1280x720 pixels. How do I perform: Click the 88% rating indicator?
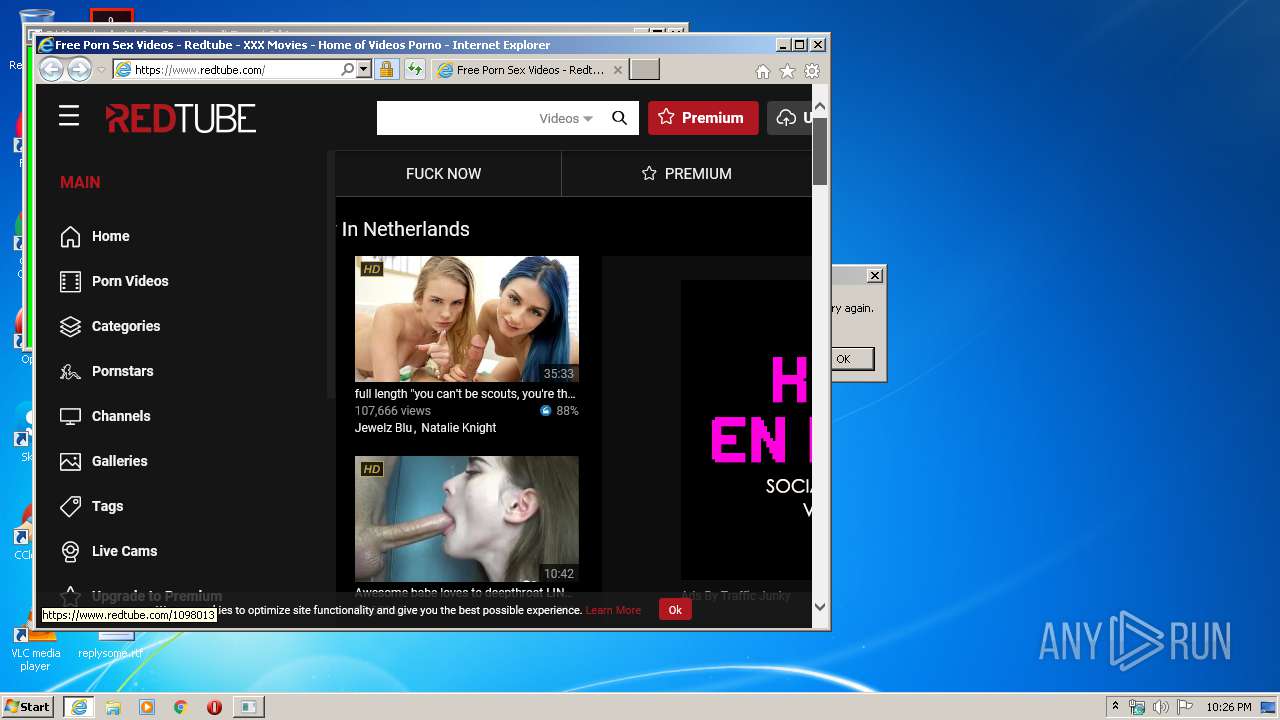point(559,411)
